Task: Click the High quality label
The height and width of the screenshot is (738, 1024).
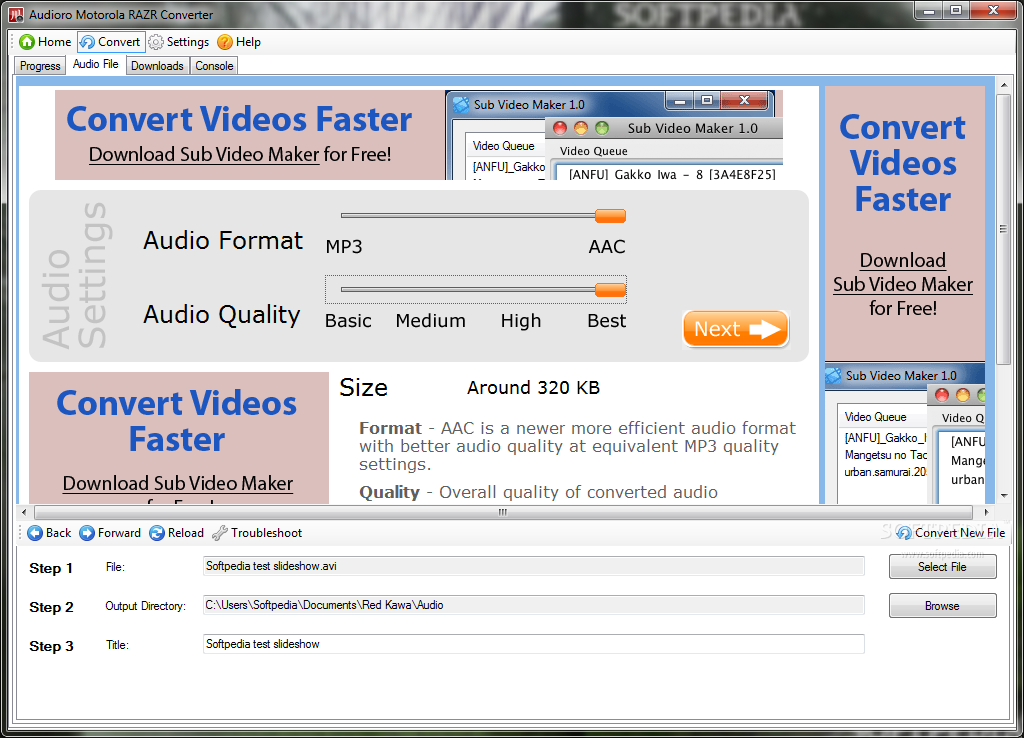Action: 520,321
